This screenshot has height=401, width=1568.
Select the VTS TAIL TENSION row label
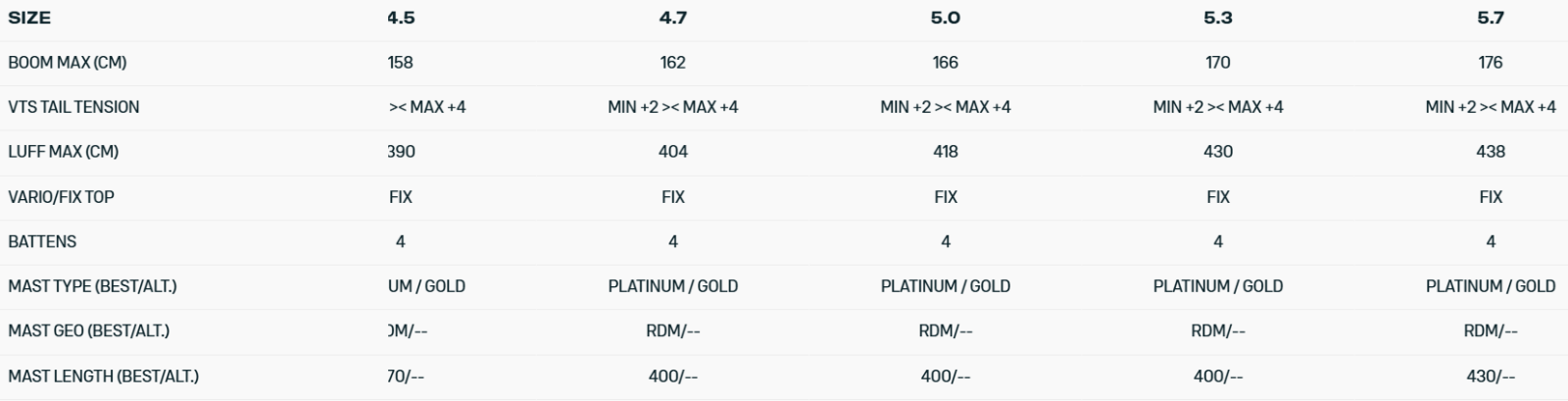coord(73,107)
